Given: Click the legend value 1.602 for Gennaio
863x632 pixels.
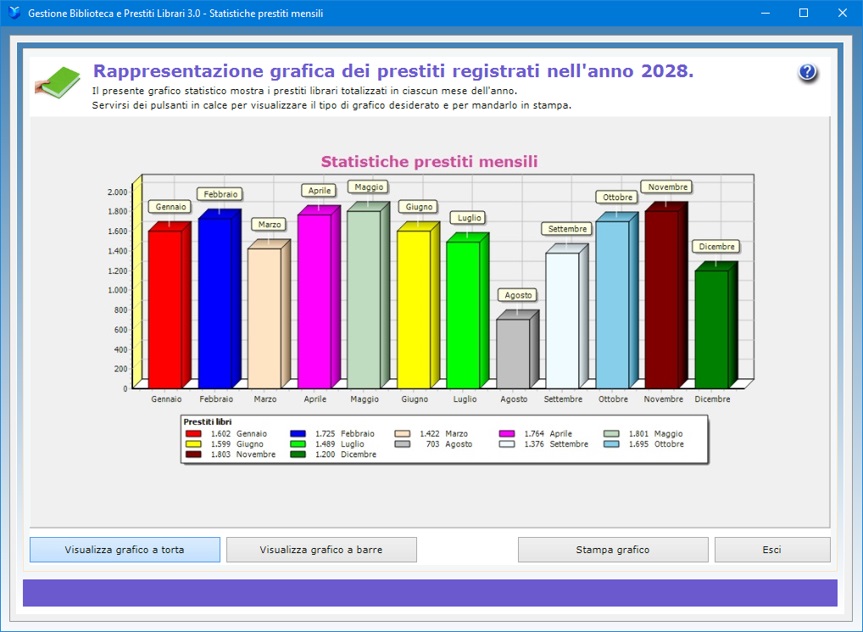Looking at the screenshot, I should (221, 434).
